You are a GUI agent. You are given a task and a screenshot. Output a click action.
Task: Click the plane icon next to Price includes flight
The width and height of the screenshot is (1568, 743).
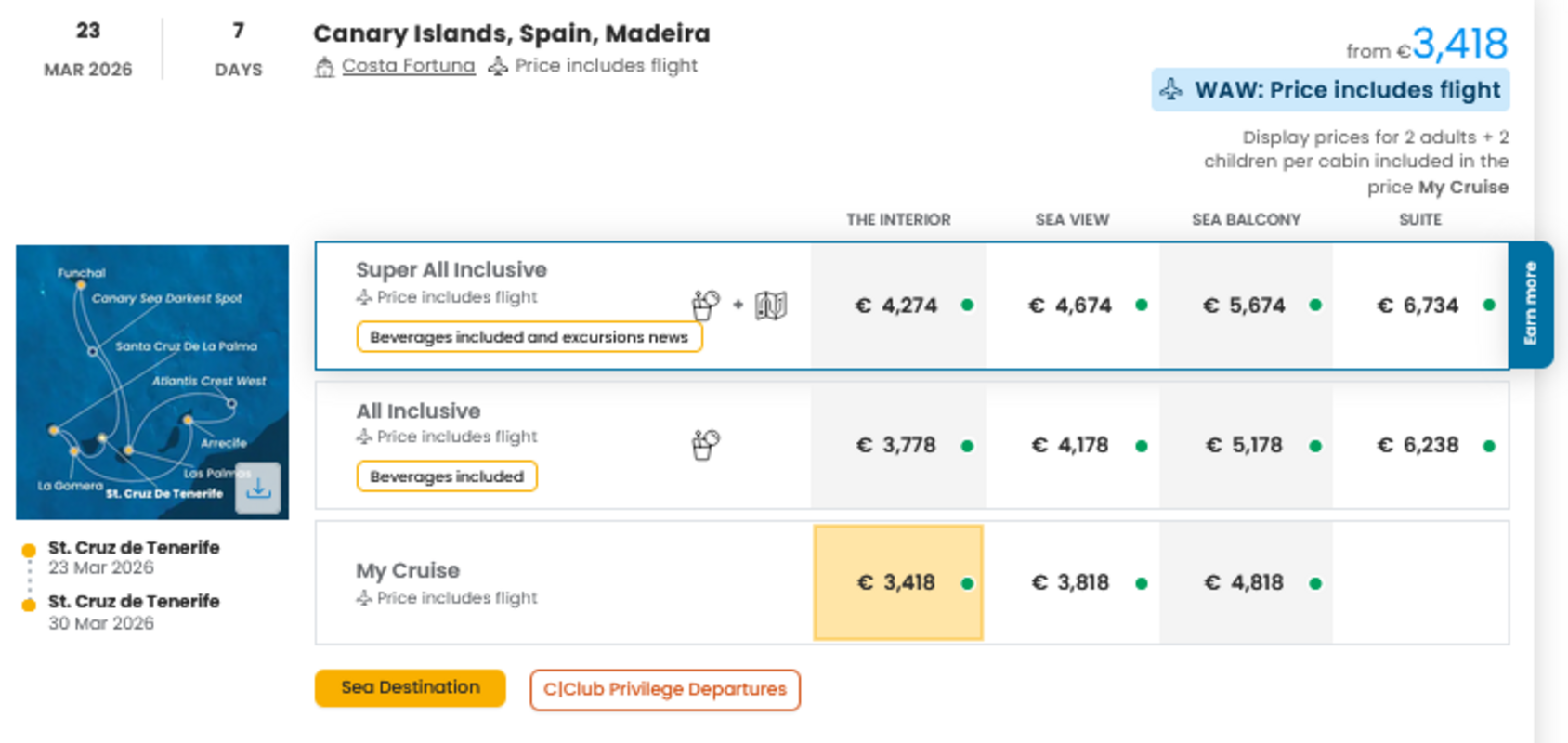point(498,65)
